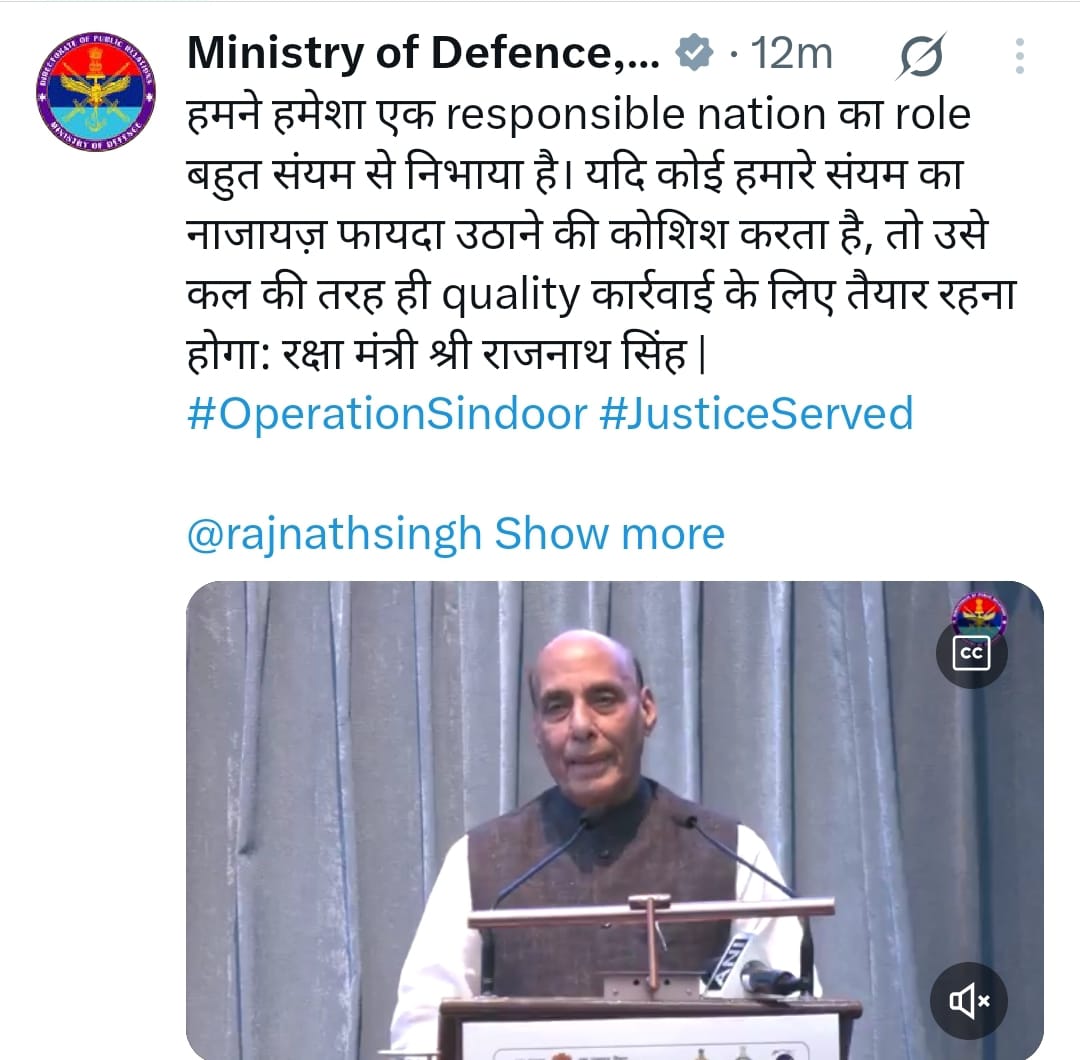Click the blue verified badge
The height and width of the screenshot is (1060, 1080).
coord(694,53)
